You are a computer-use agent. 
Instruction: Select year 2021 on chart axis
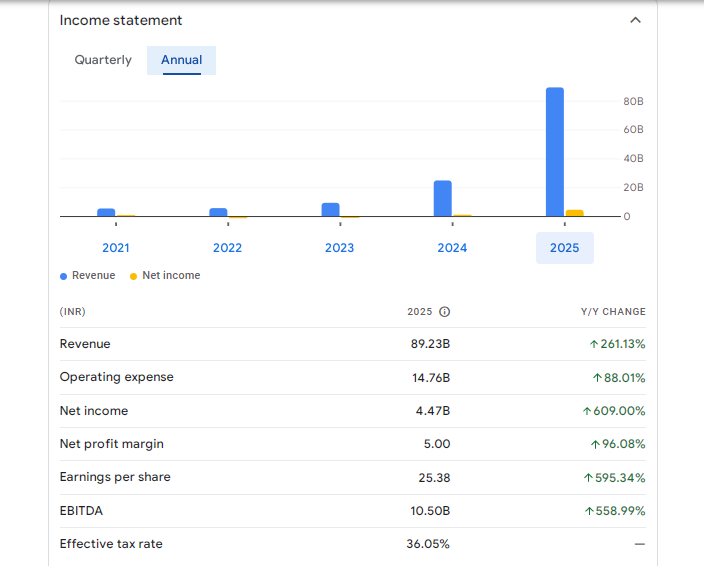[116, 248]
